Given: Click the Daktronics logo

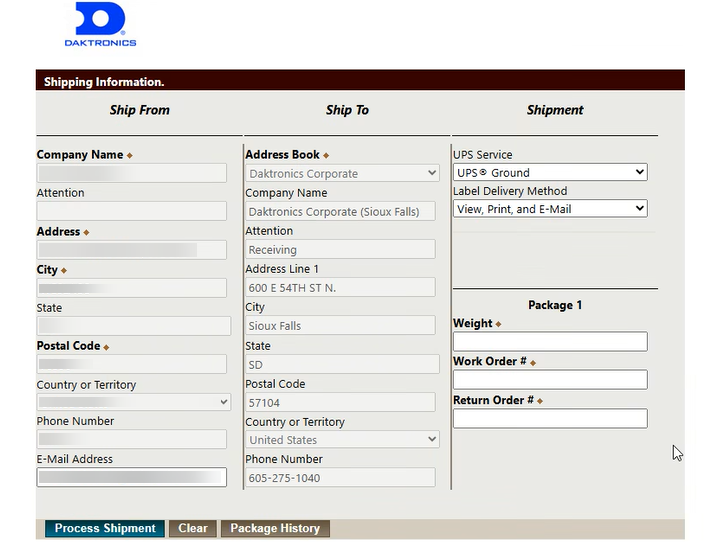Looking at the screenshot, I should point(100,25).
